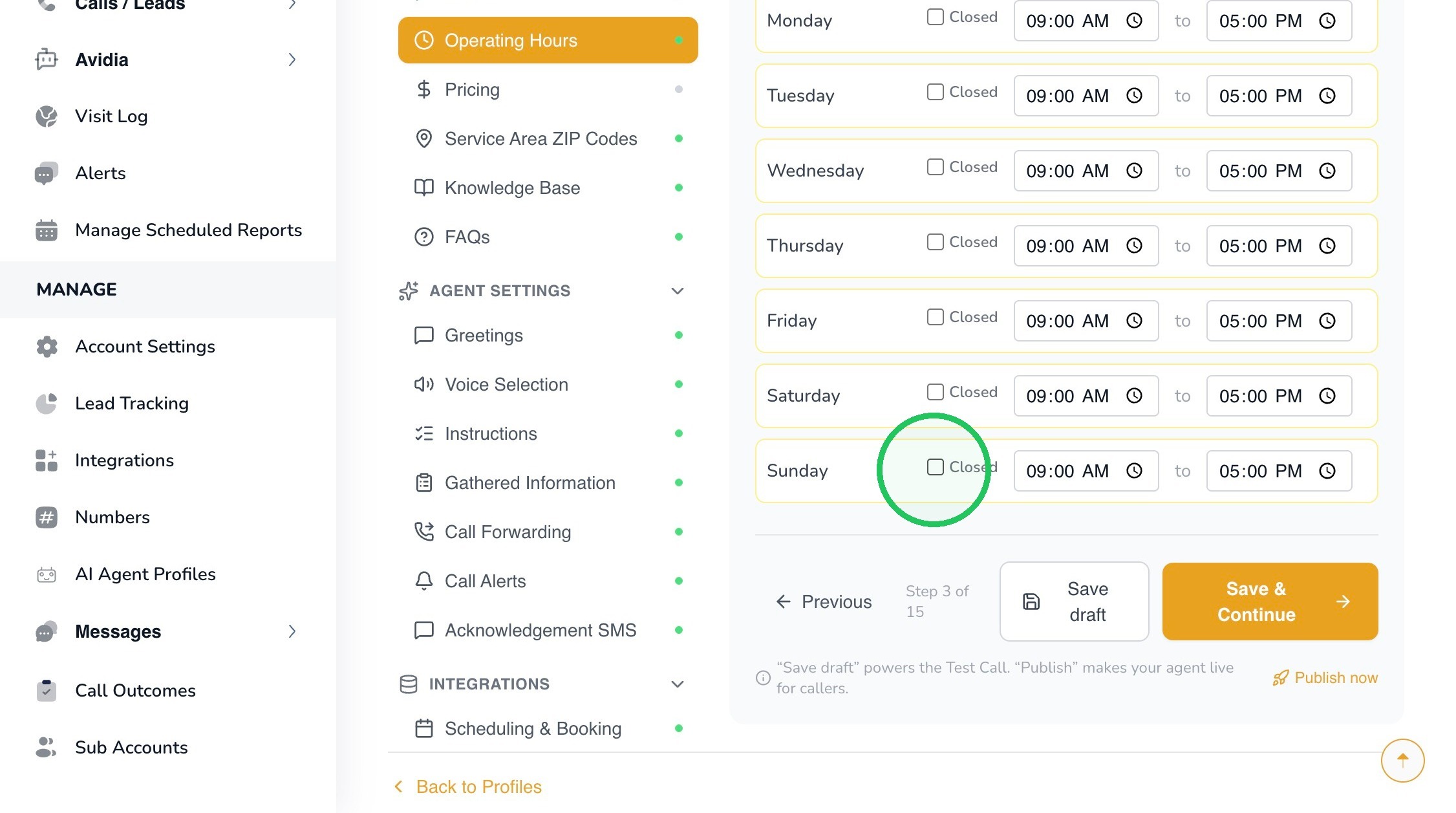Screen dimensions: 1456x813
Task: Click the Friday closing time field
Action: [x=1279, y=321]
